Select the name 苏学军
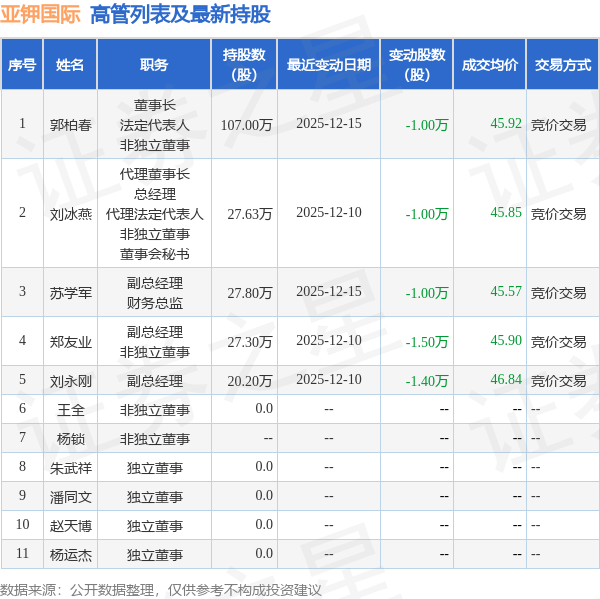This screenshot has width=600, height=599. coord(70,293)
